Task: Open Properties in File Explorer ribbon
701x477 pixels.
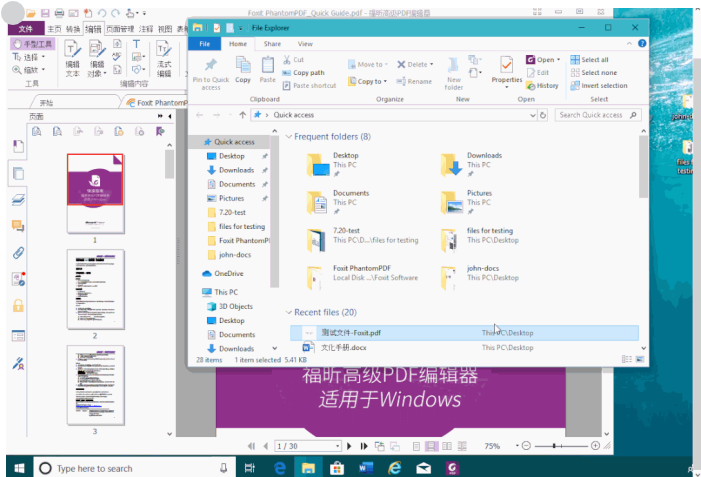Action: pyautogui.click(x=507, y=71)
